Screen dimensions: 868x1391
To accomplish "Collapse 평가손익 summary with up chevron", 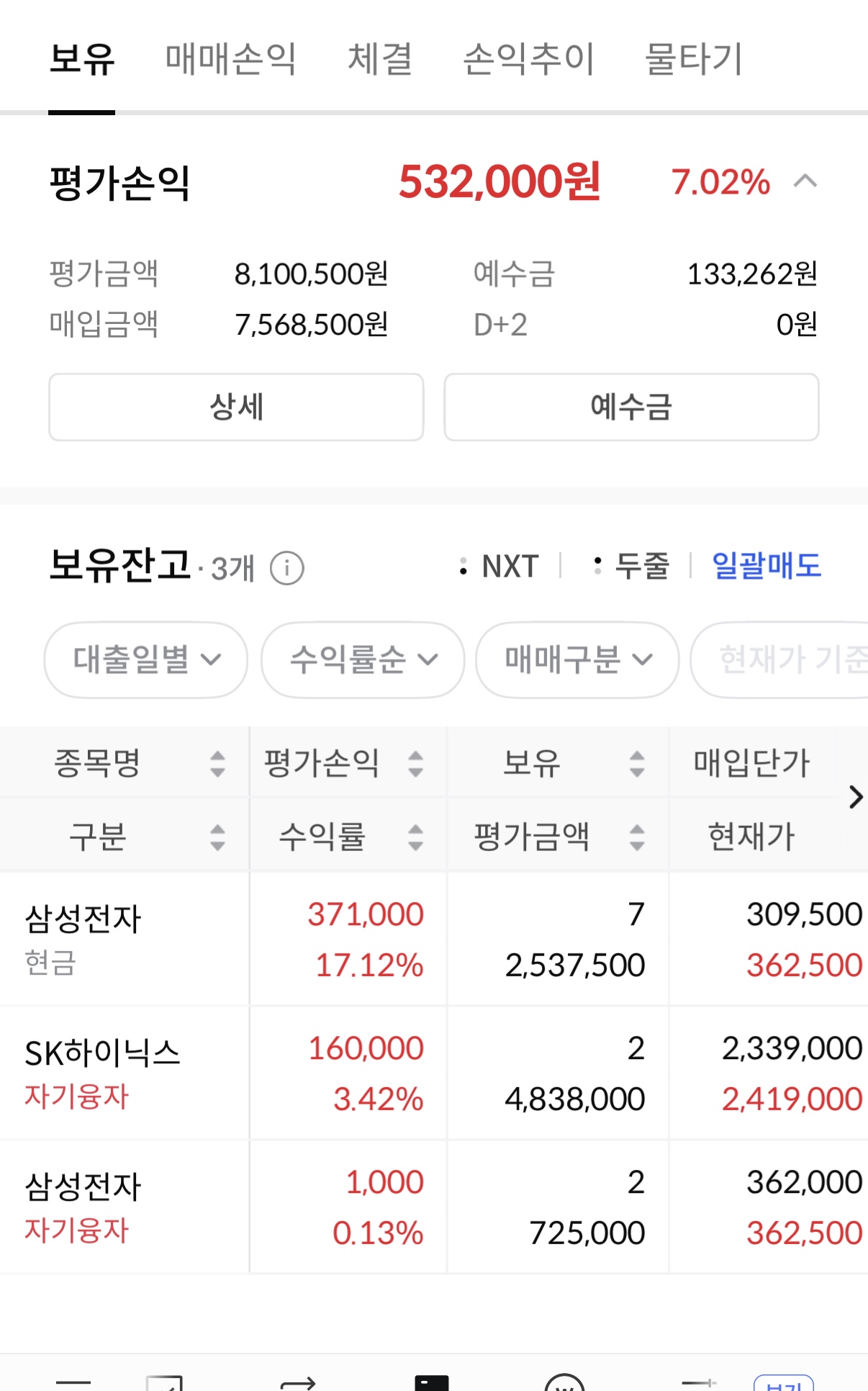I will [x=805, y=181].
